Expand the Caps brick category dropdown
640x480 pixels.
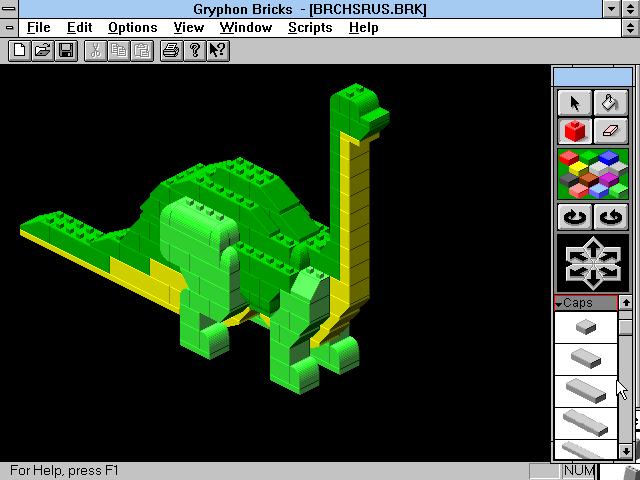[586, 303]
